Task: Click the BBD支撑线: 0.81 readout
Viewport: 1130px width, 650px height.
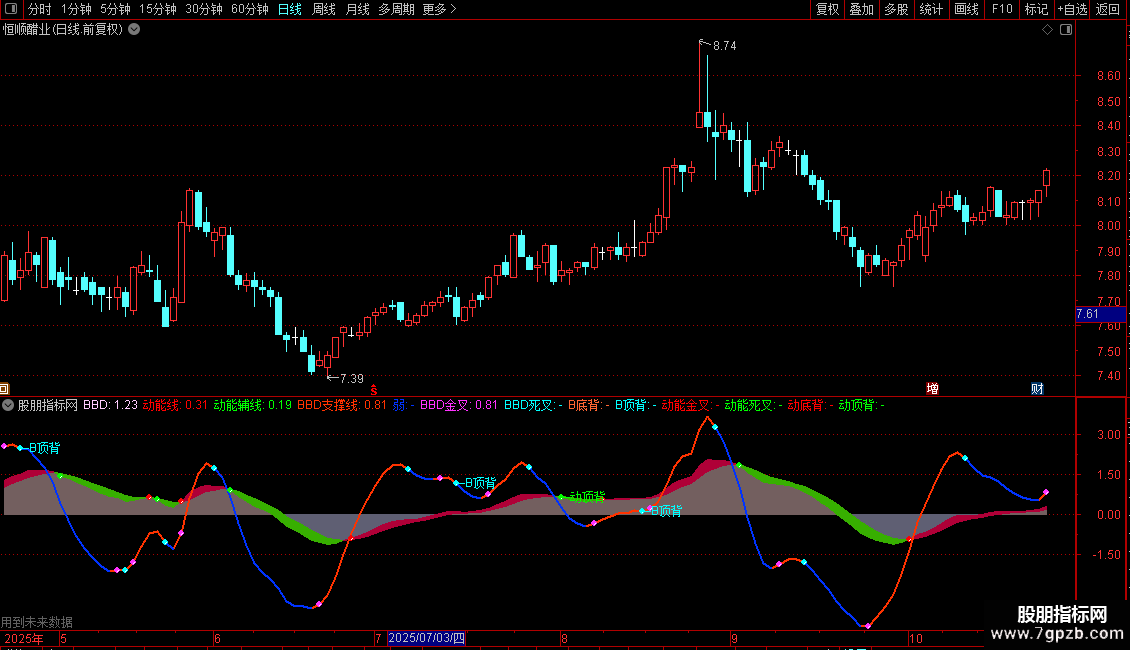Action: pyautogui.click(x=342, y=405)
